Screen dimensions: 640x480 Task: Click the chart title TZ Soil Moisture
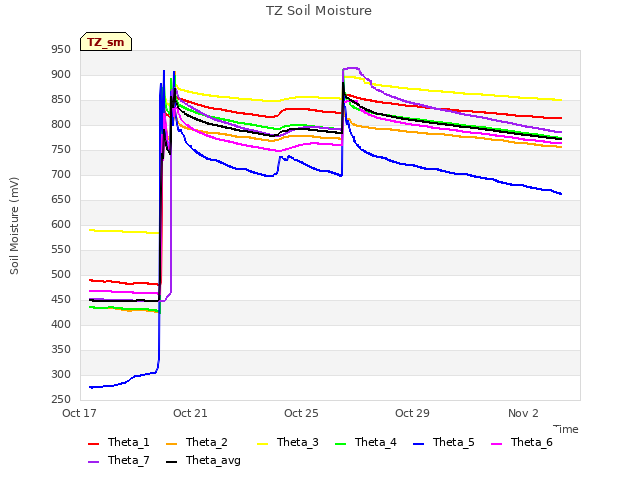click(x=319, y=11)
